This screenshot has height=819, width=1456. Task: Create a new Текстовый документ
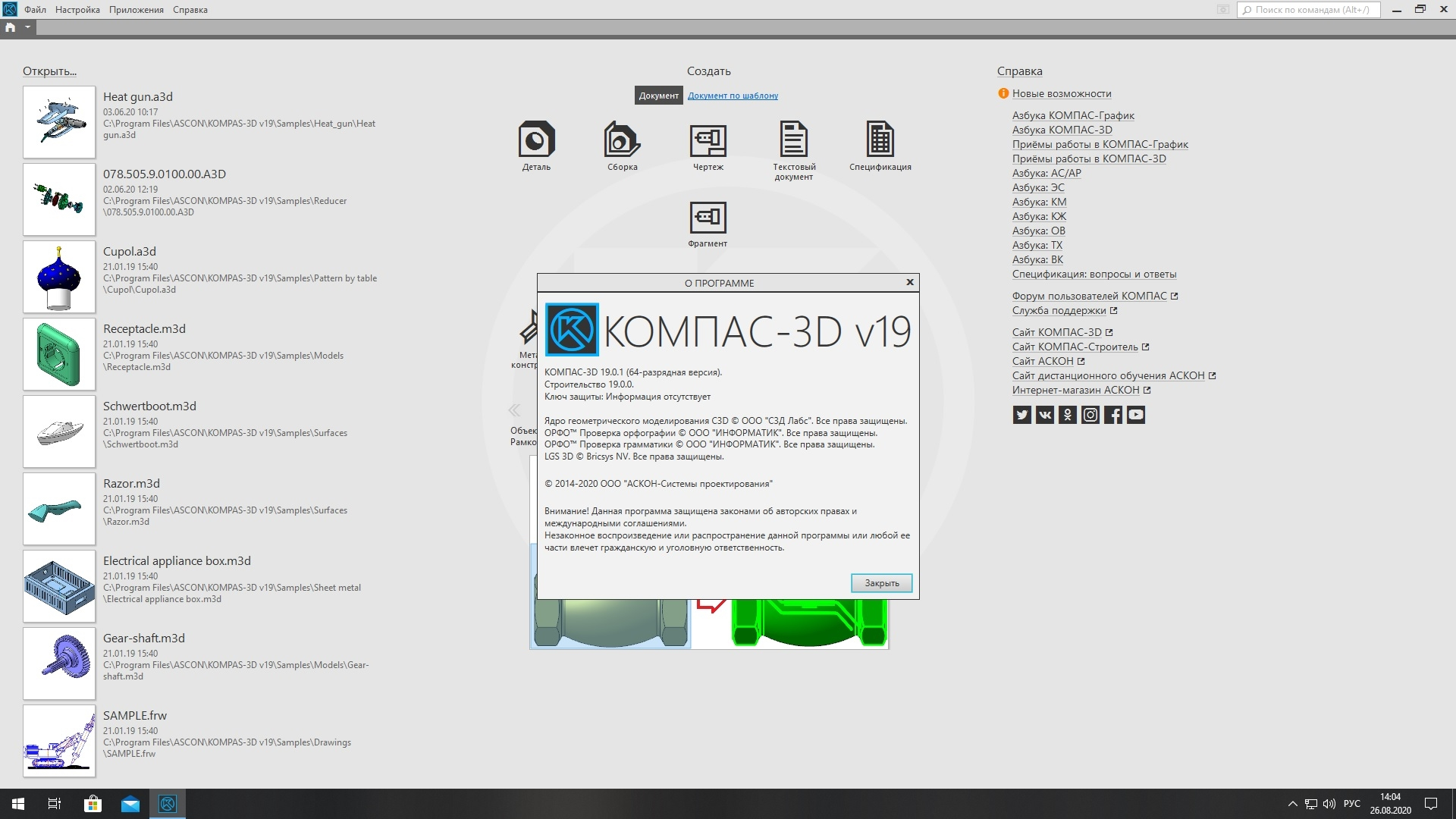794,149
